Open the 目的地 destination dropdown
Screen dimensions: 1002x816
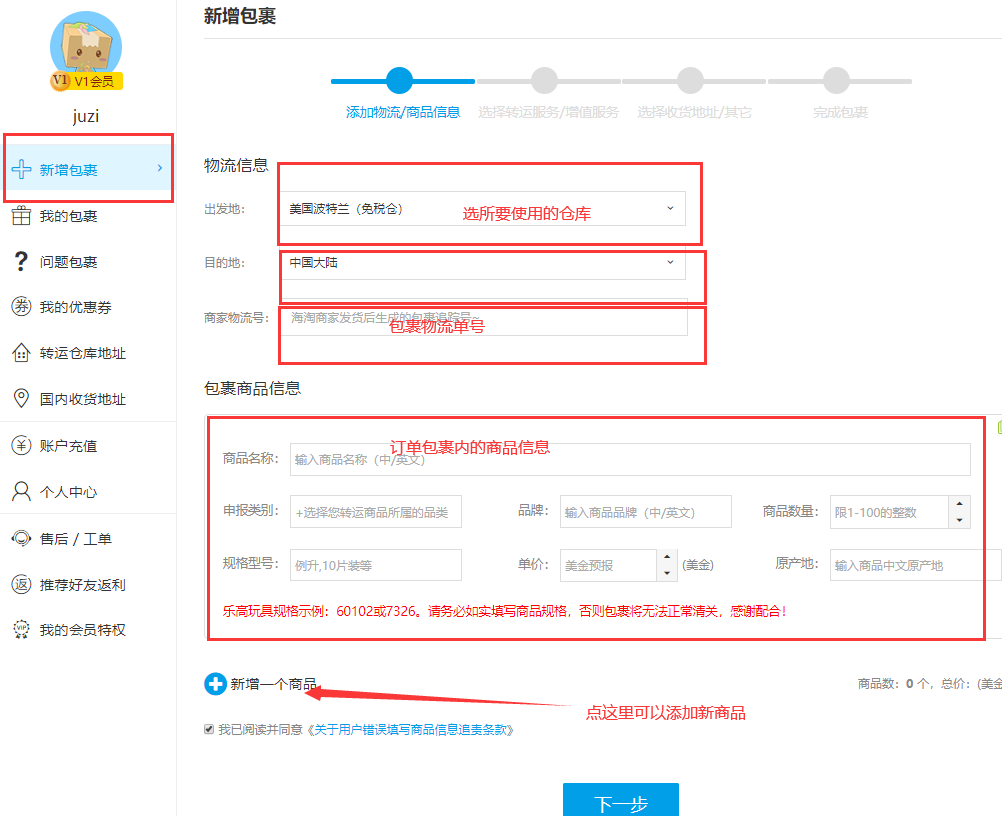(482, 263)
